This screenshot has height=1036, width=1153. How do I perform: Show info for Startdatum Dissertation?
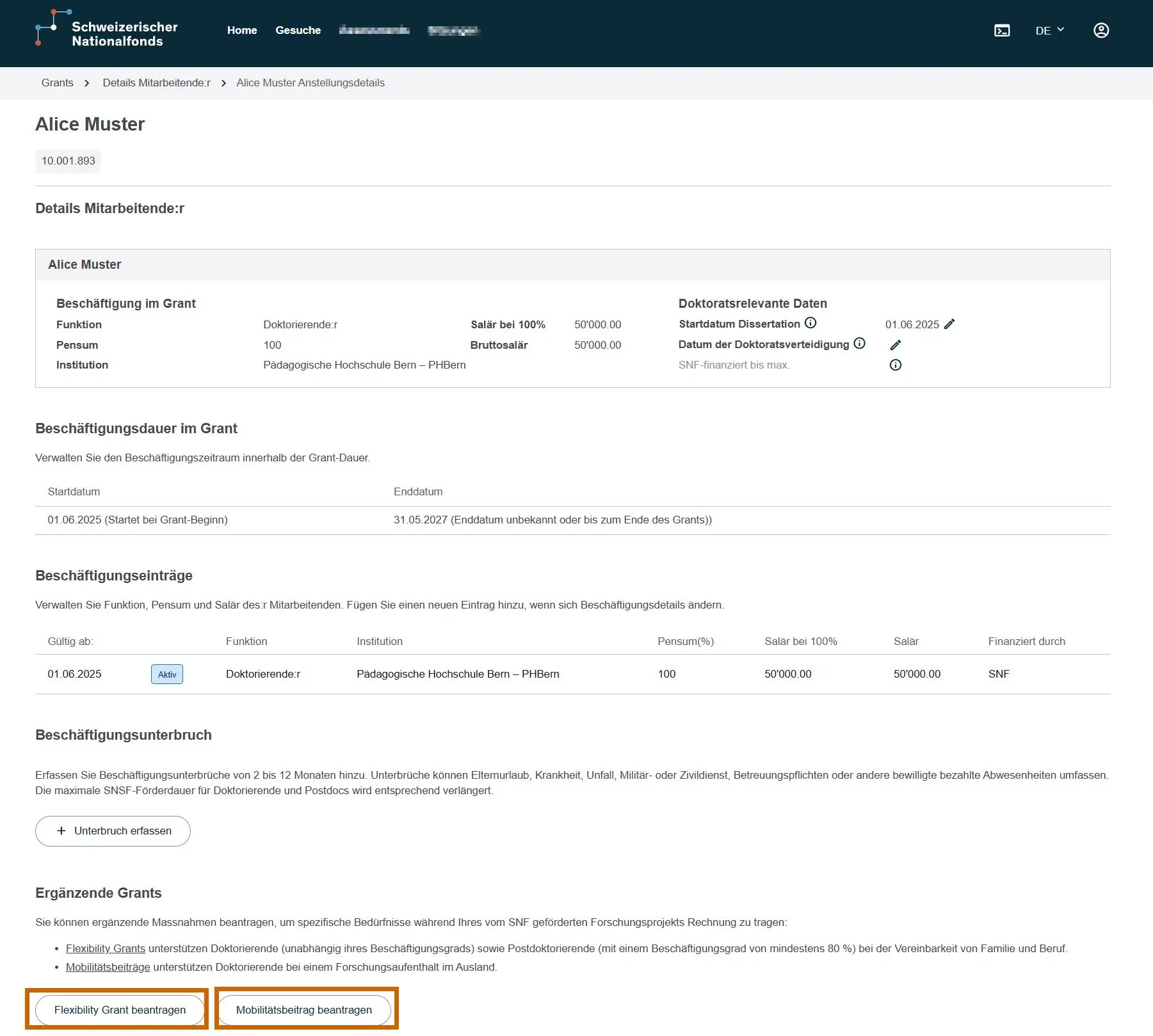[x=810, y=323]
